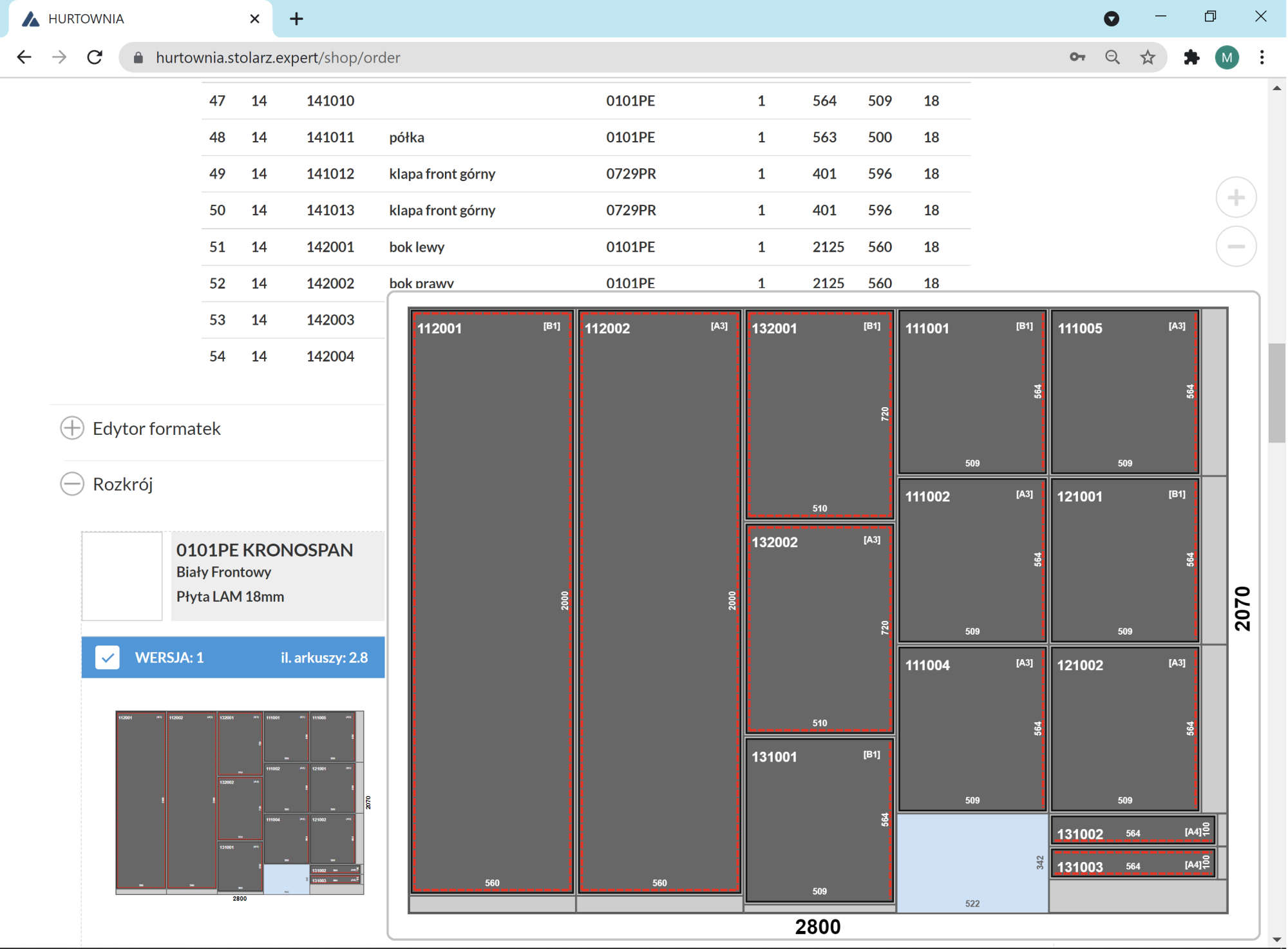Click the cutting layout thumbnail preview
This screenshot has width=1288, height=949.
coord(240,802)
